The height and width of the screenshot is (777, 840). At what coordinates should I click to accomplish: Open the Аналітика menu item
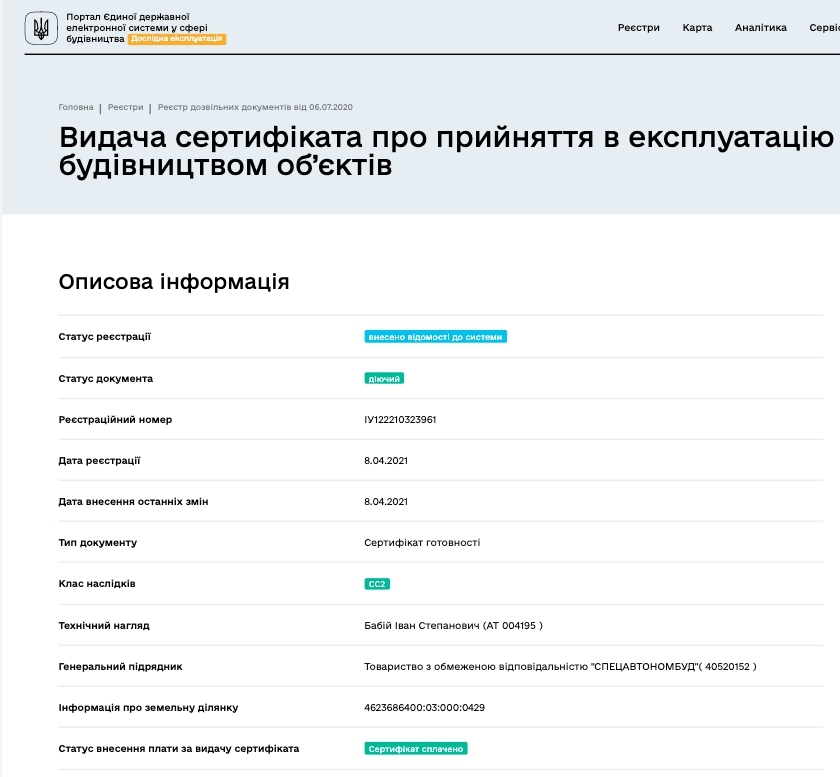[761, 28]
